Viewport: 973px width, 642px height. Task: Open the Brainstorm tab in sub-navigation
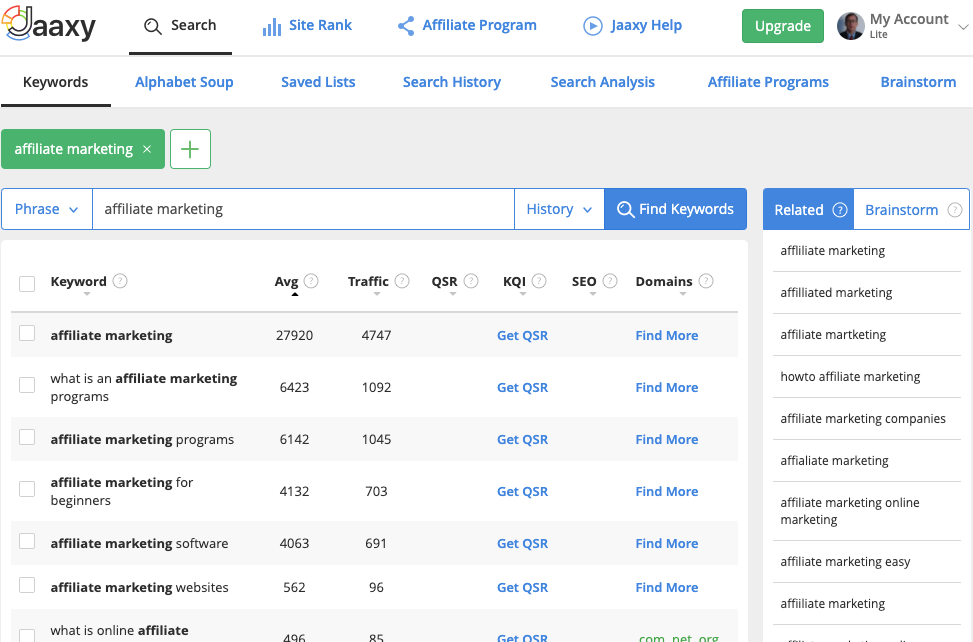coord(918,82)
